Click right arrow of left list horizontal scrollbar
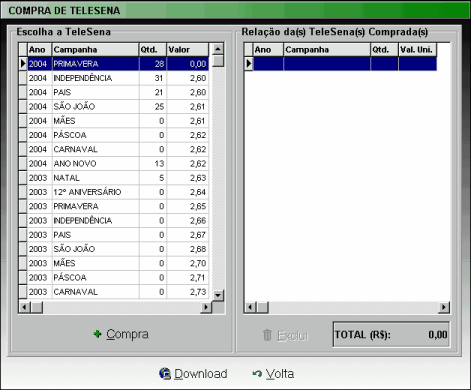The width and height of the screenshot is (471, 390). 206,307
